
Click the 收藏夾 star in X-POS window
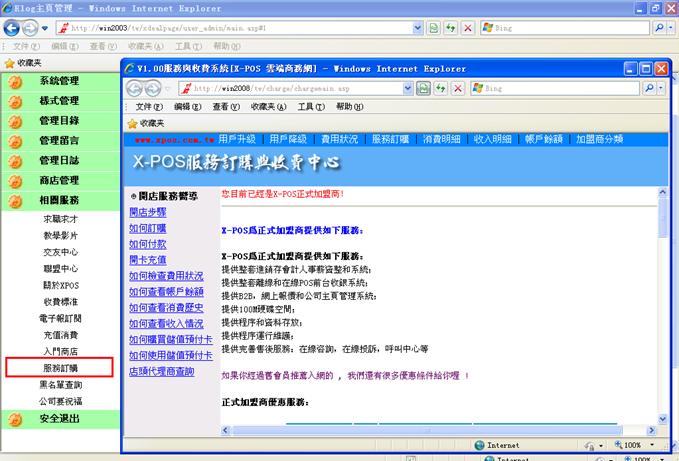(x=132, y=122)
